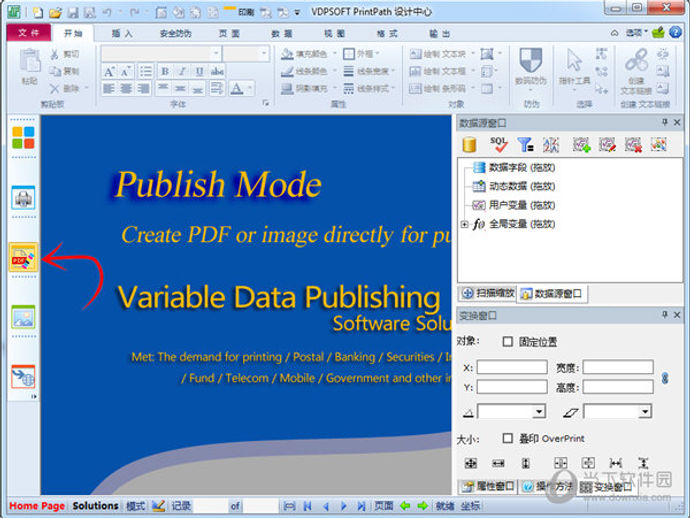Image resolution: width=690 pixels, height=518 pixels.
Task: Click the create text link chain icon
Action: [x=636, y=60]
